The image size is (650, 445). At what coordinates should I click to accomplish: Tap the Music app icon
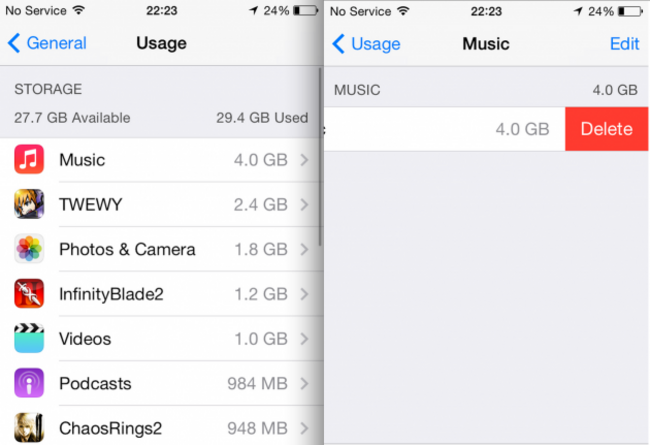pyautogui.click(x=29, y=159)
